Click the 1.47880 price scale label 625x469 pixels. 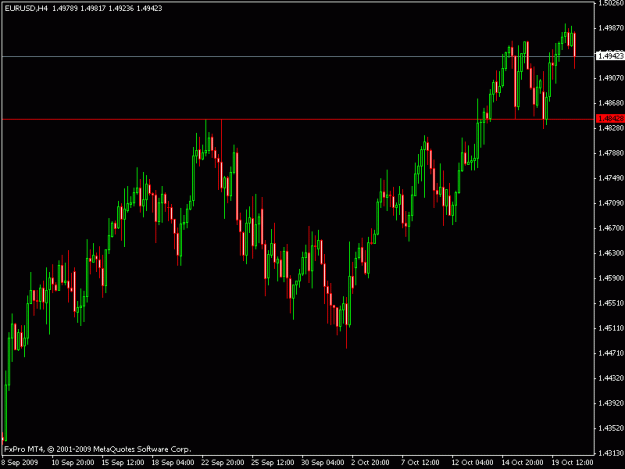pos(611,153)
